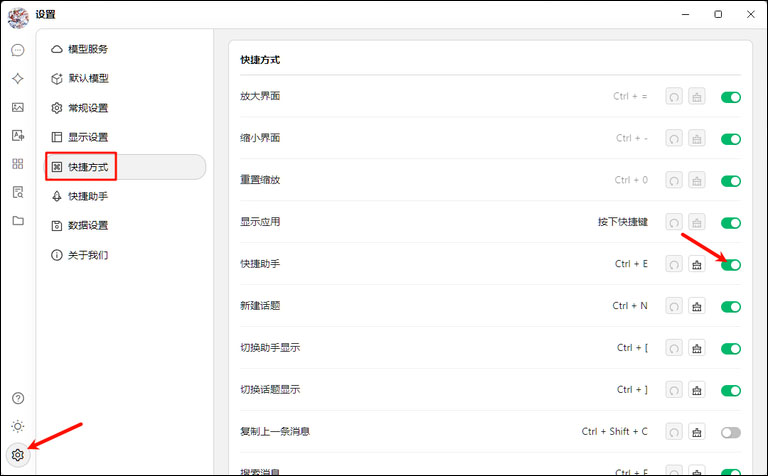Click the clear icon for 切换助手显示 shortcut
Screen dimensions: 768x476
point(697,348)
